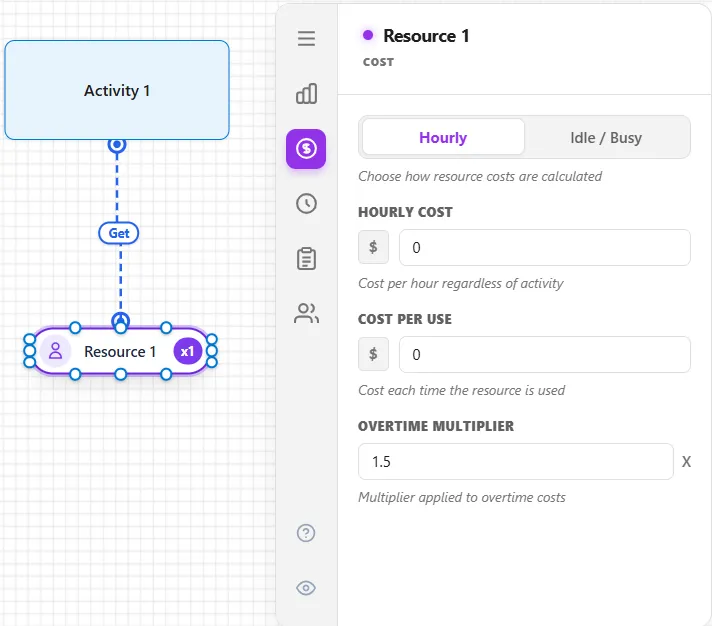This screenshot has height=626, width=712.
Task: Open the bar chart statistics panel icon
Action: tap(307, 94)
